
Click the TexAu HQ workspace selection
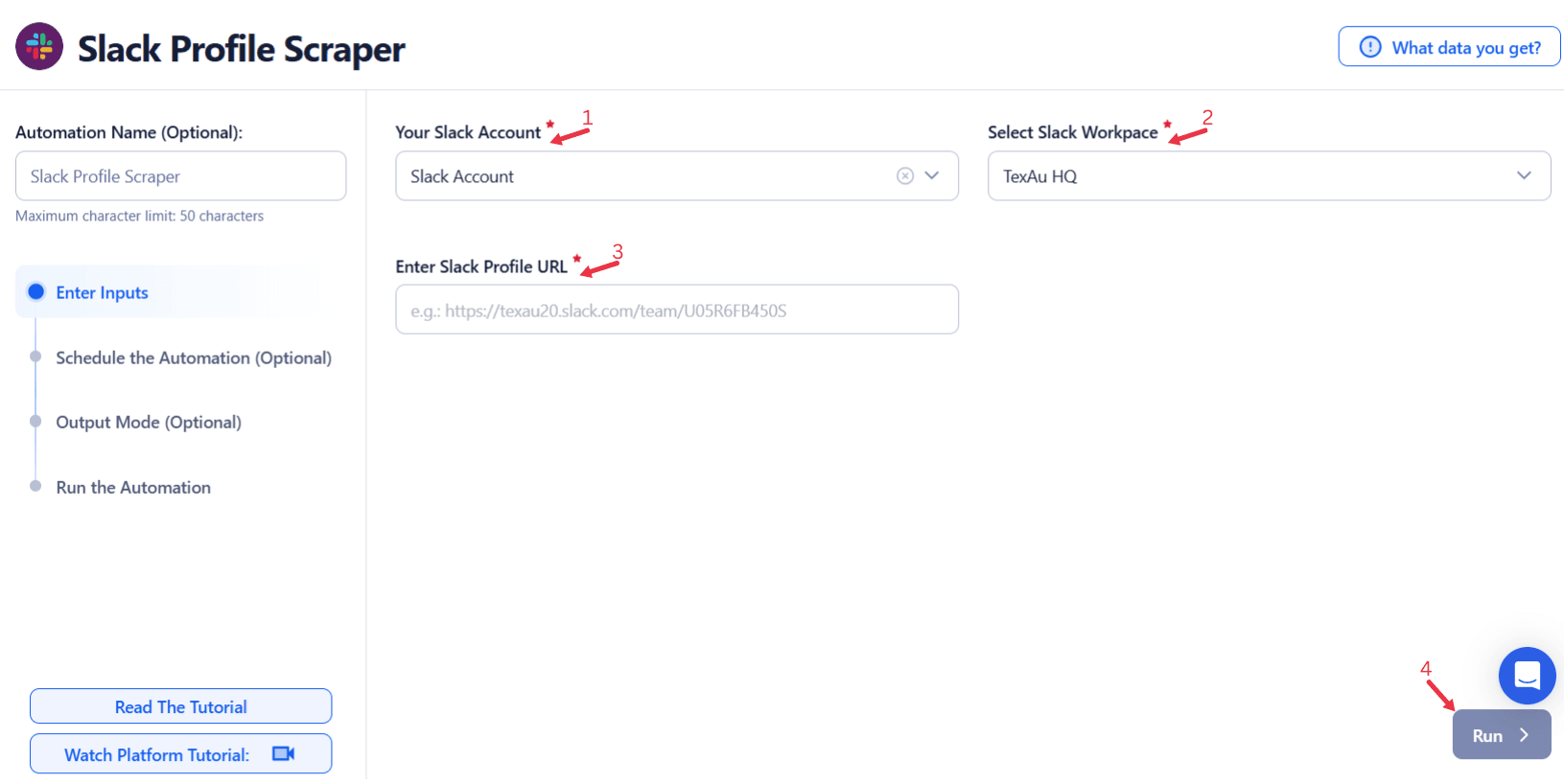1040,176
